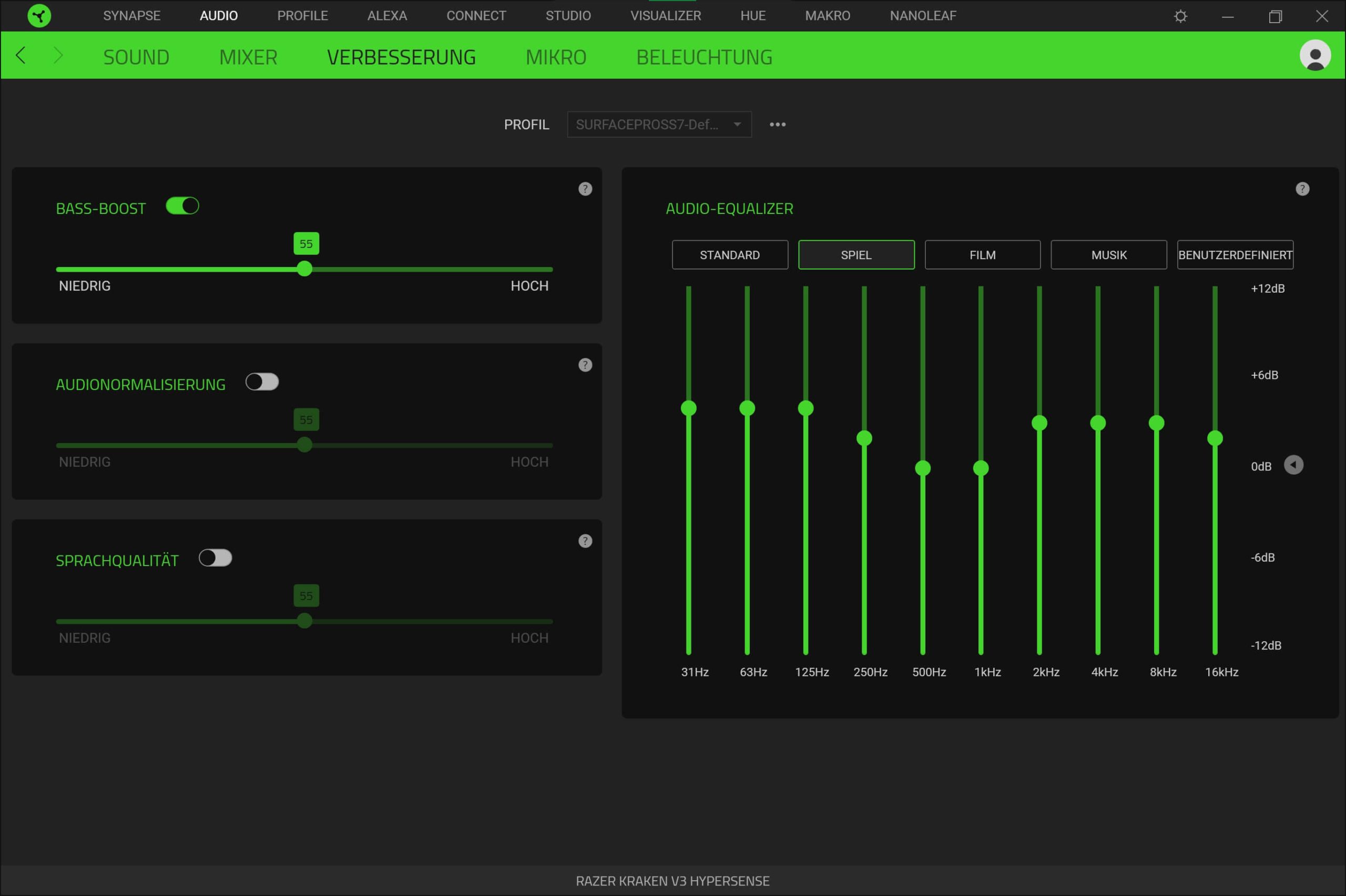Open Audio-Equalizer help icon
The image size is (1346, 896).
[x=1302, y=189]
